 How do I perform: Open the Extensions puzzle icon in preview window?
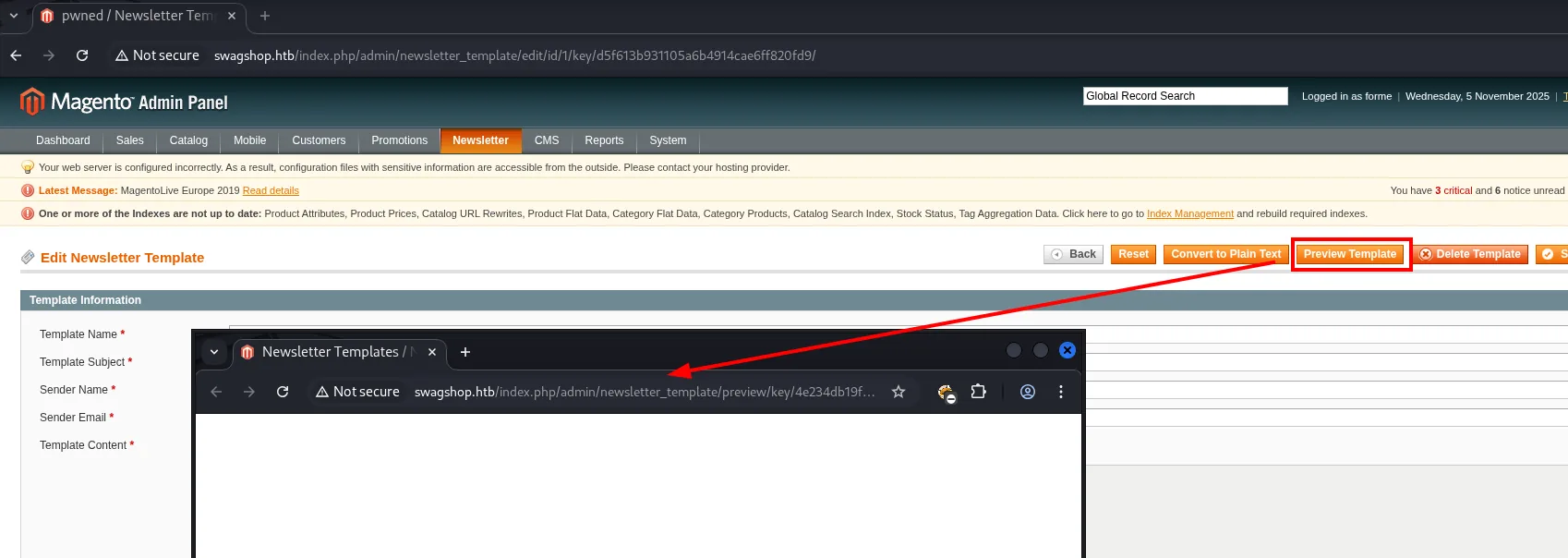(x=979, y=392)
